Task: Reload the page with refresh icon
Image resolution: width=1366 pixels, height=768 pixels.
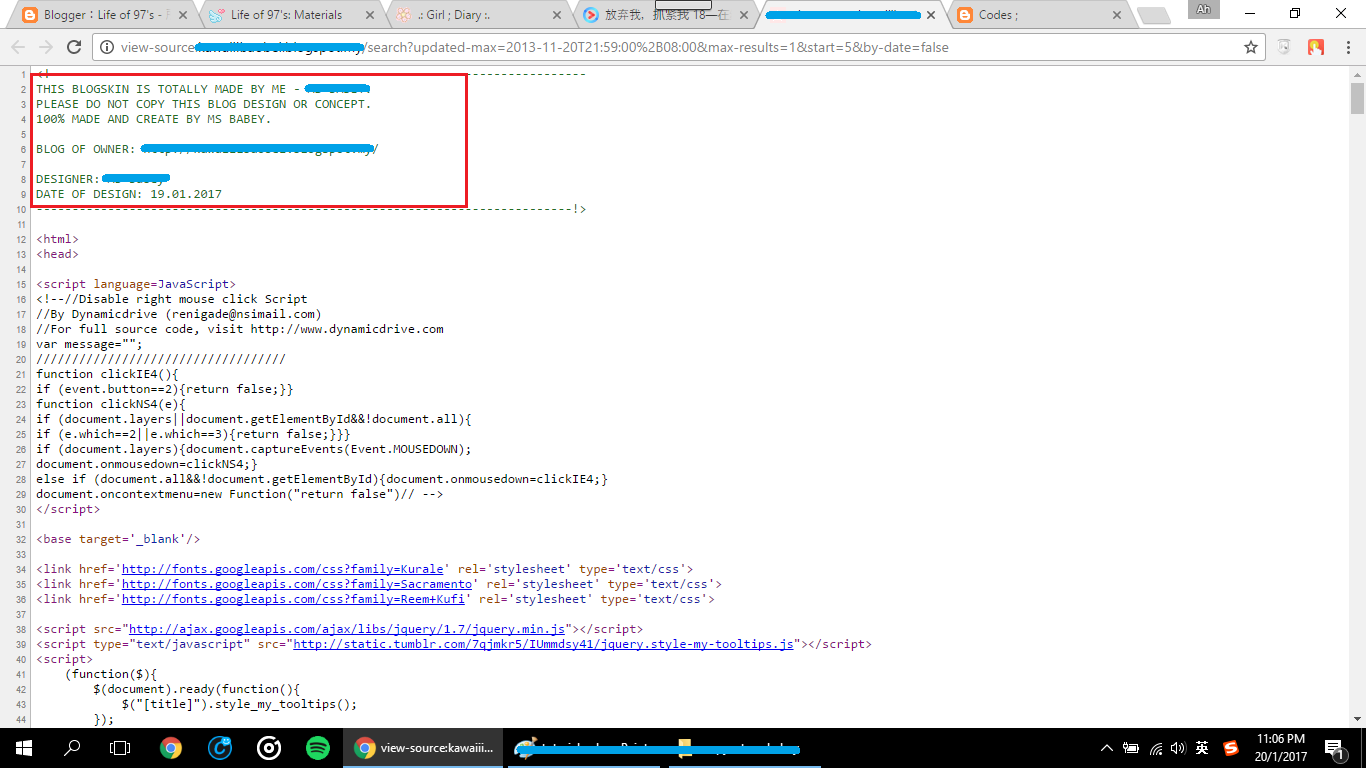Action: pos(73,47)
